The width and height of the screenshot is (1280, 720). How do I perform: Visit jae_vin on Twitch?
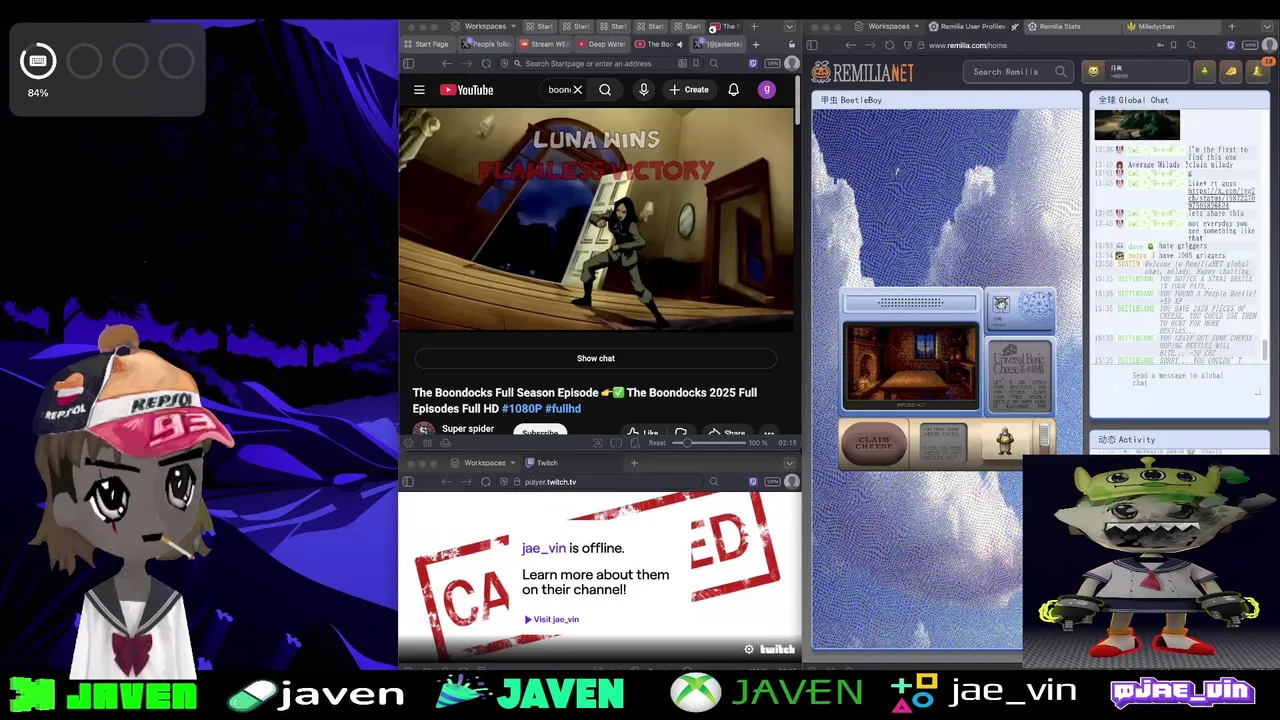(551, 619)
